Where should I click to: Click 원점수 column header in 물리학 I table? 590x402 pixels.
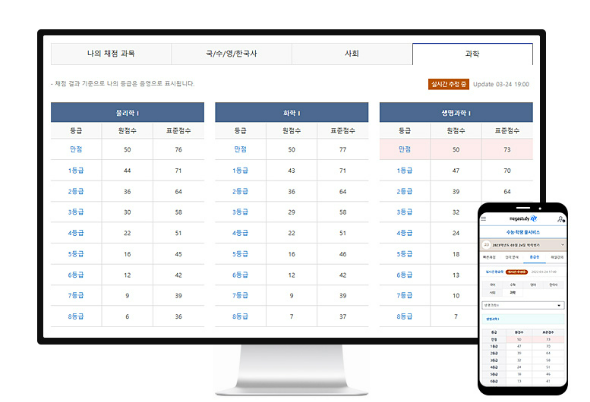point(127,131)
